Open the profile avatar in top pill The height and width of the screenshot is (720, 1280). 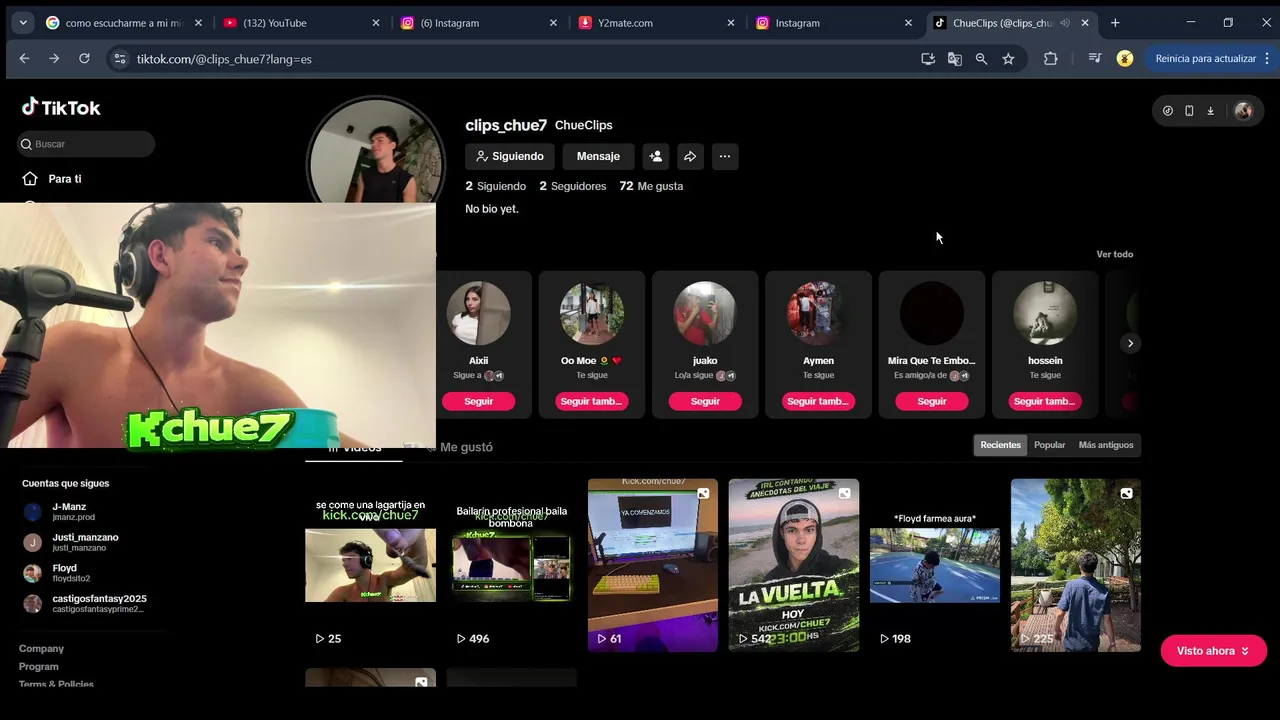(x=1243, y=111)
